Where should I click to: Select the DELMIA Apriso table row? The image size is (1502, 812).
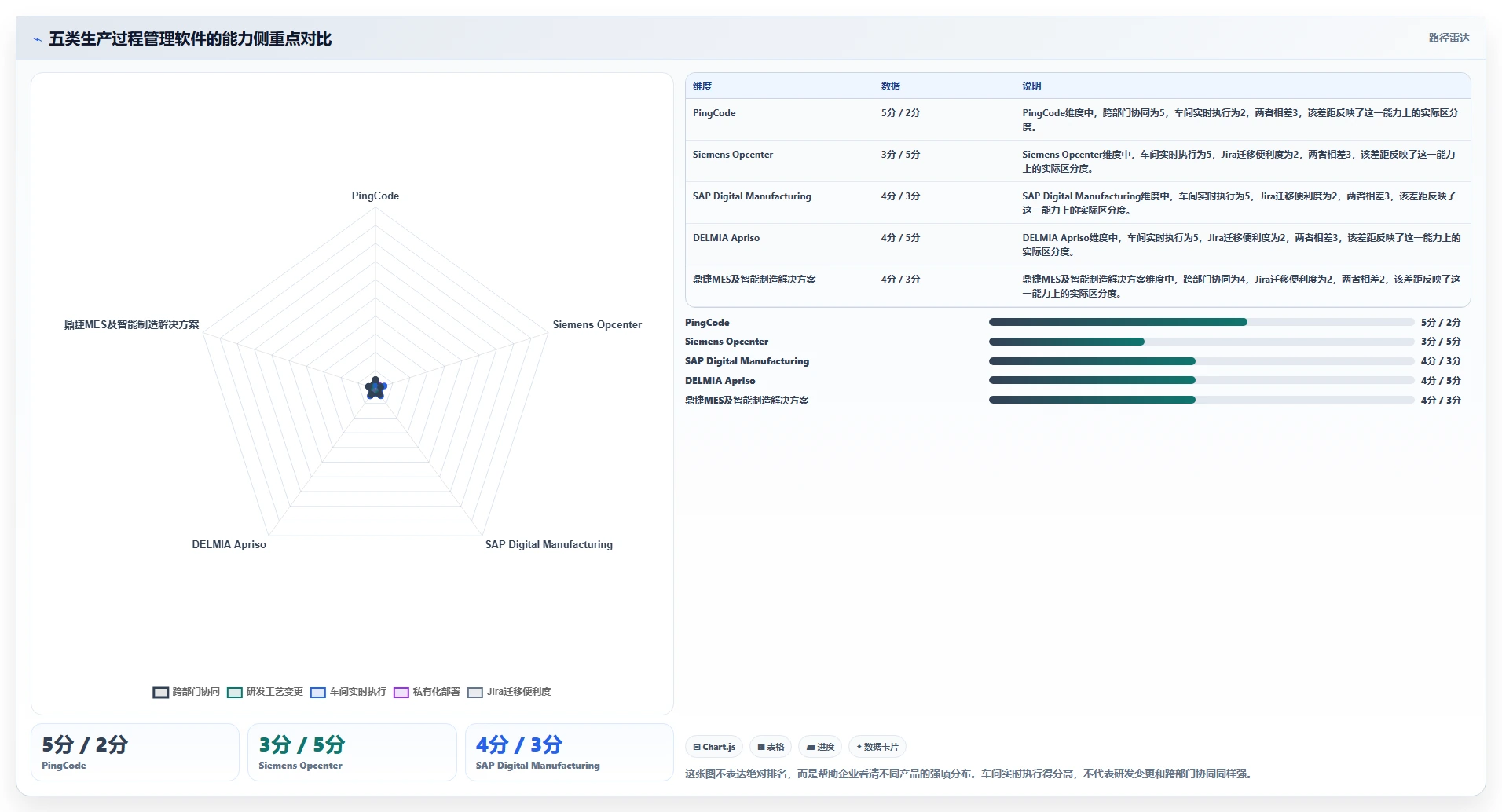1078,244
